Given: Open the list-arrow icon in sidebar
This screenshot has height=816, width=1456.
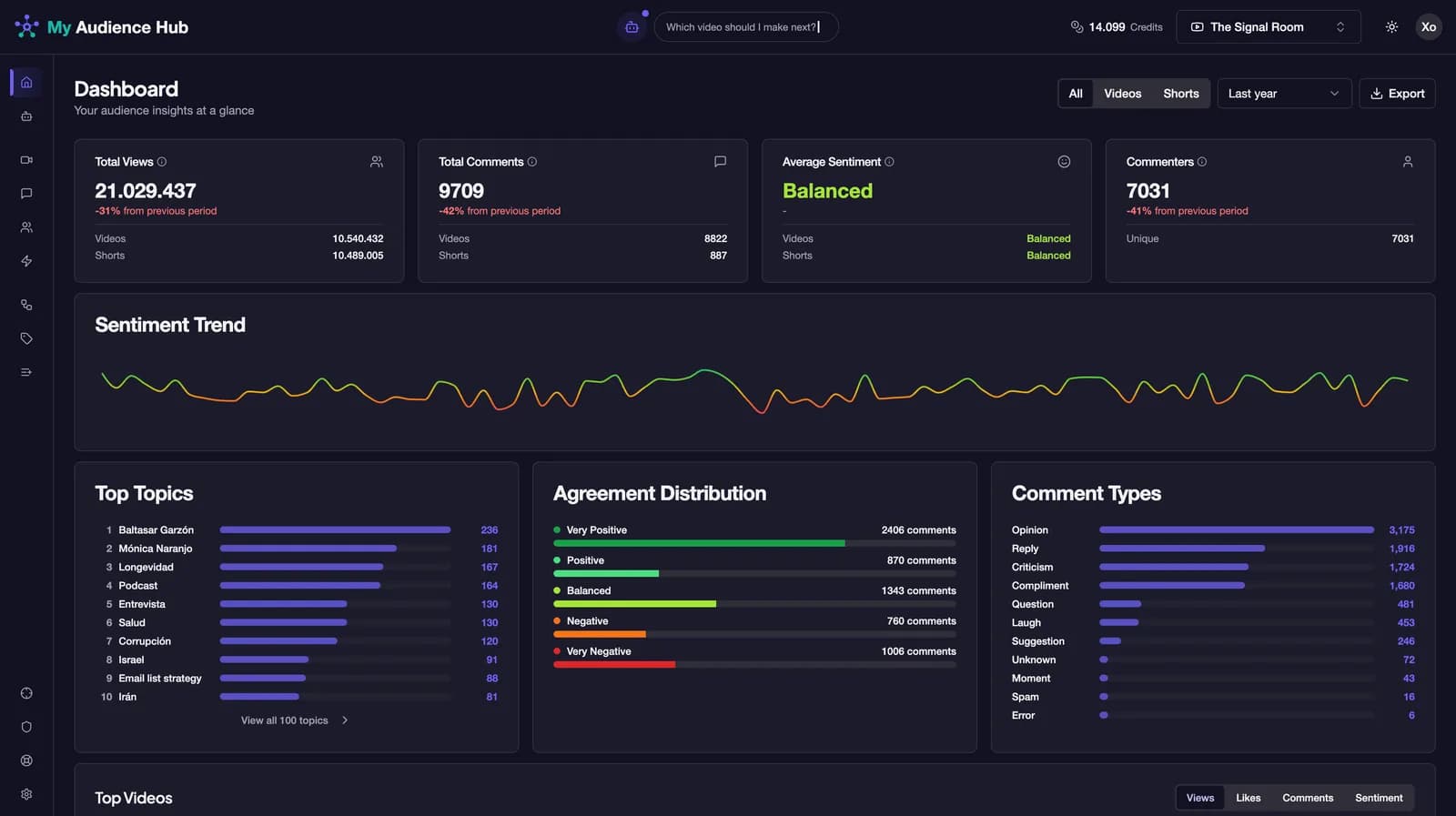Looking at the screenshot, I should pyautogui.click(x=26, y=372).
